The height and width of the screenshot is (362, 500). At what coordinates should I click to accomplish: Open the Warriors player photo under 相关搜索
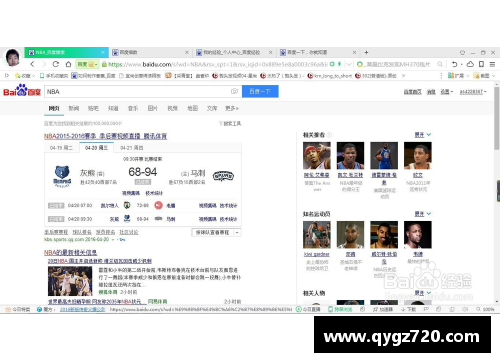(384, 156)
